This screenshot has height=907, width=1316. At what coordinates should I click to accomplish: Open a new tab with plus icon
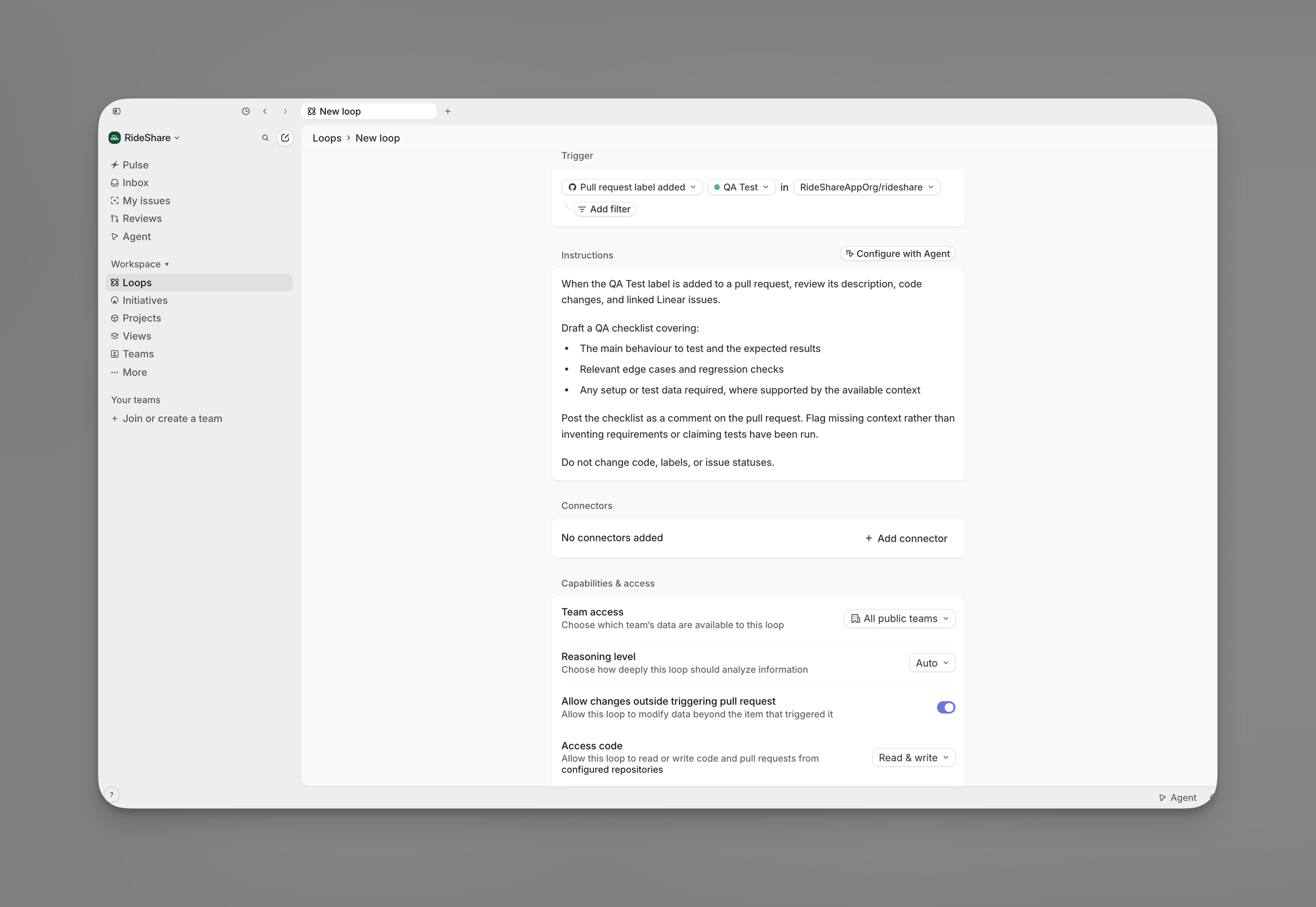[448, 111]
